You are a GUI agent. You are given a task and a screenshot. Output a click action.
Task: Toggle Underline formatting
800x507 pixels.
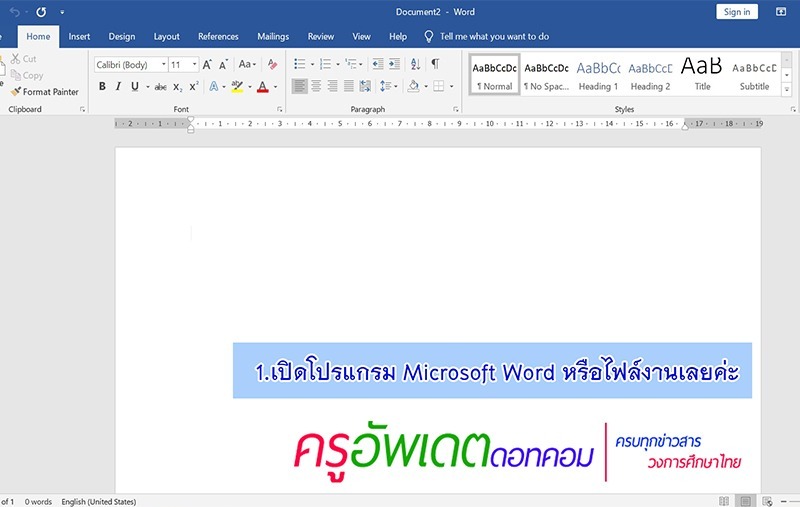[135, 86]
